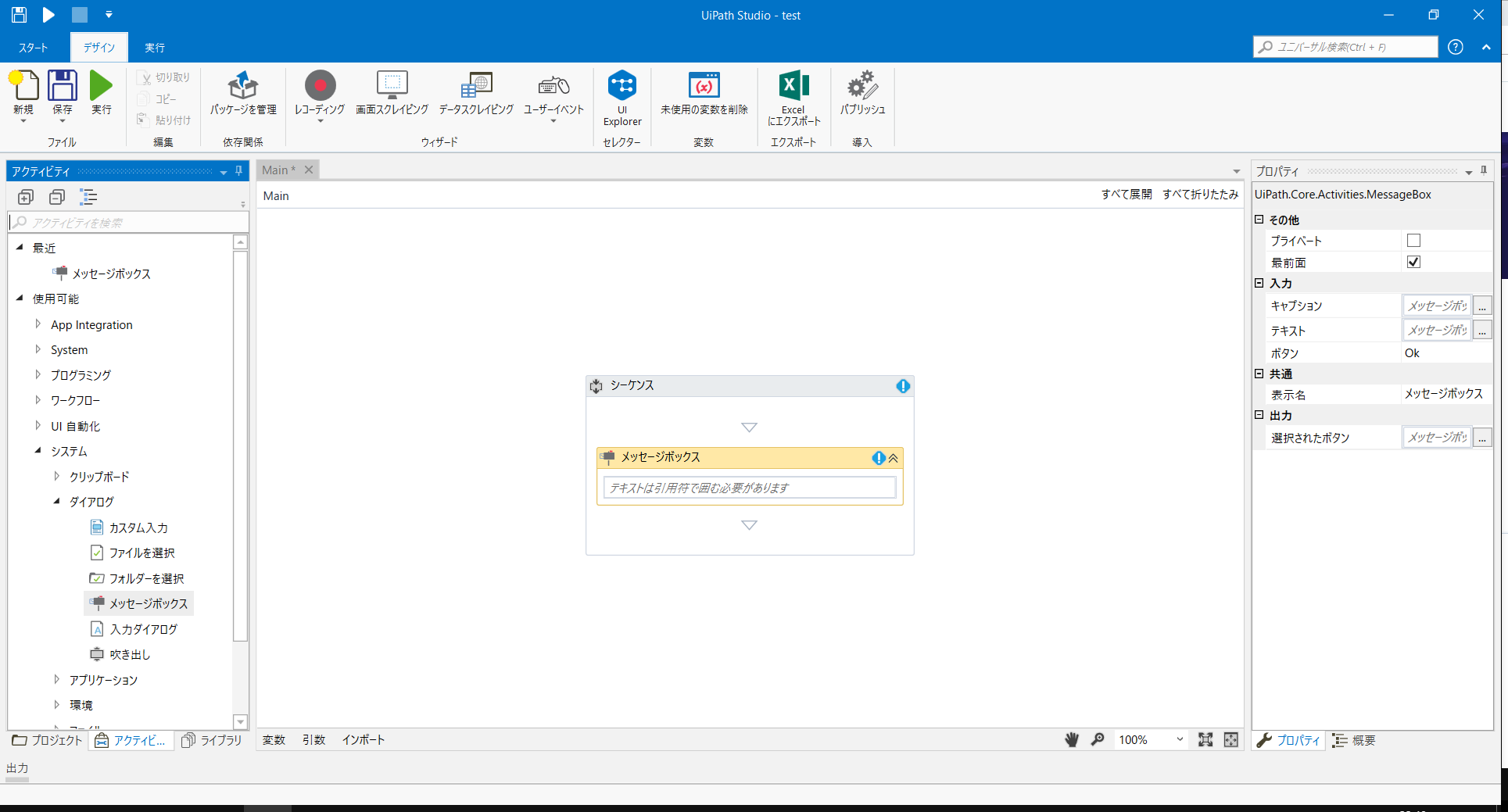Toggle the 最前面 checkbox
The width and height of the screenshot is (1508, 812).
[1413, 262]
